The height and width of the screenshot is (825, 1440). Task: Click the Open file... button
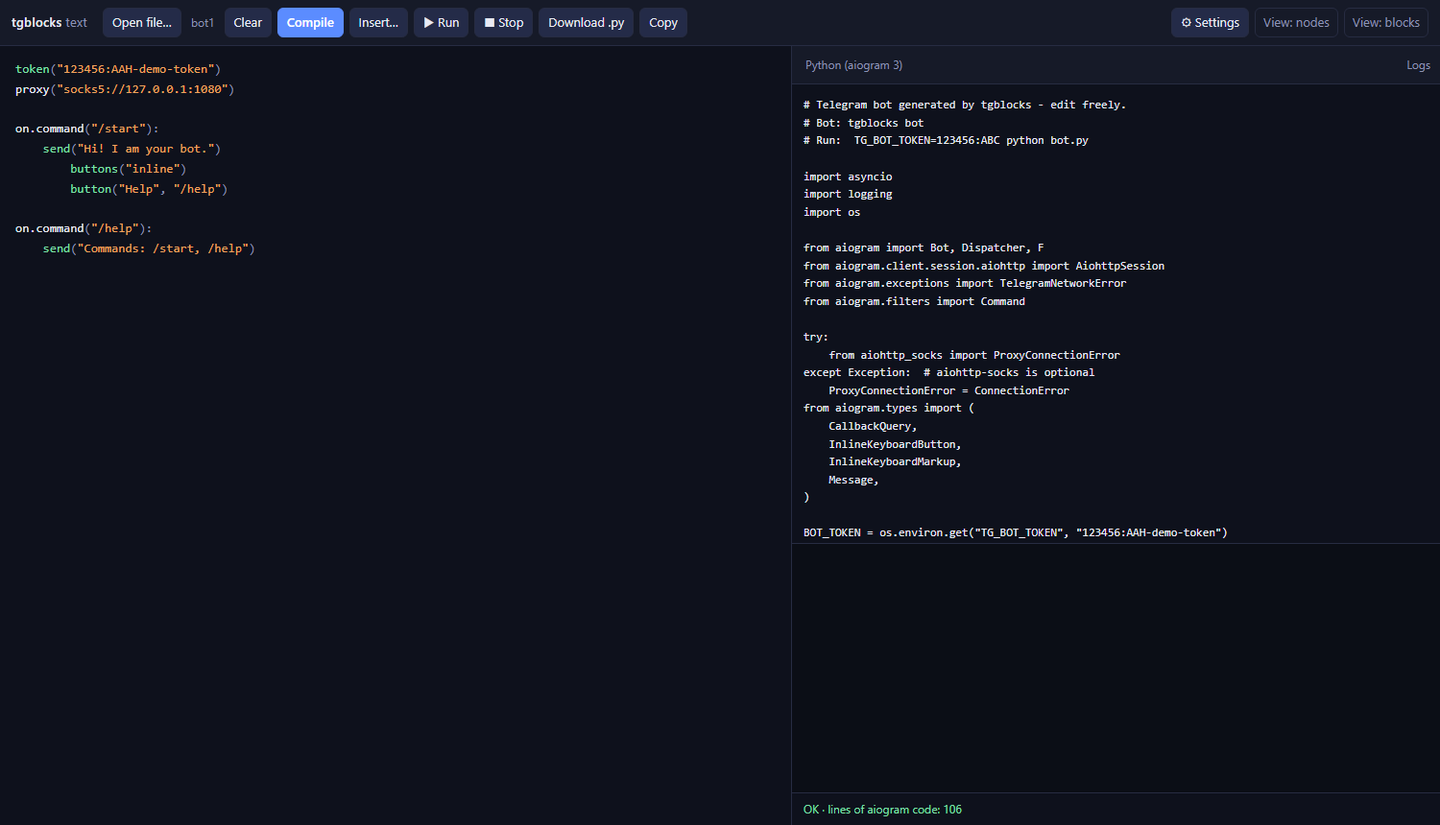142,22
